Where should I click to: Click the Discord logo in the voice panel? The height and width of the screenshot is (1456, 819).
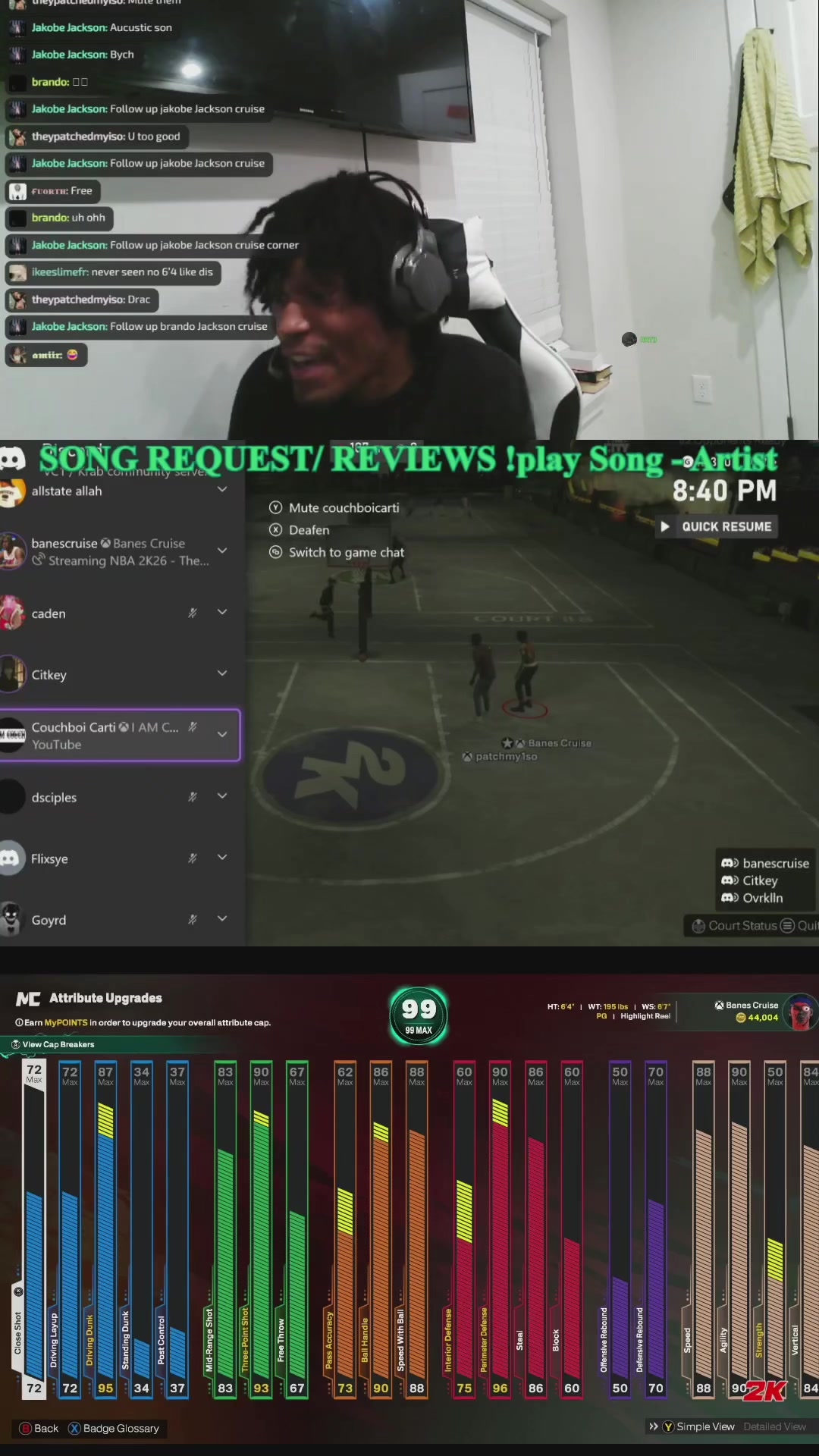point(12,458)
